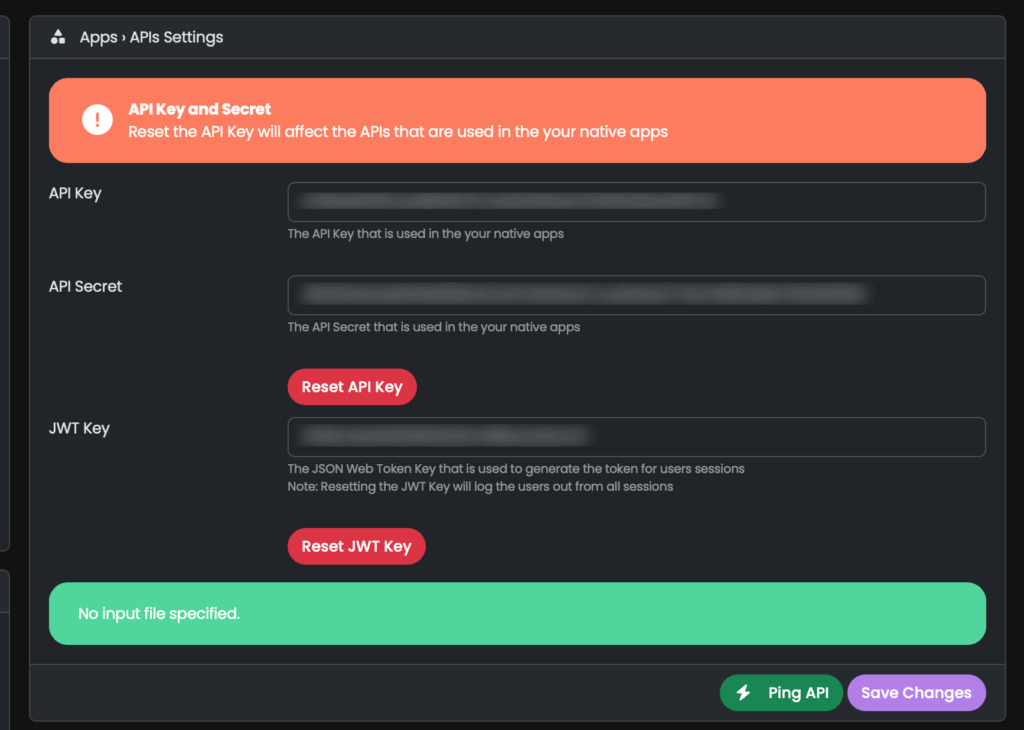Click the JWT Key field label

tap(79, 428)
